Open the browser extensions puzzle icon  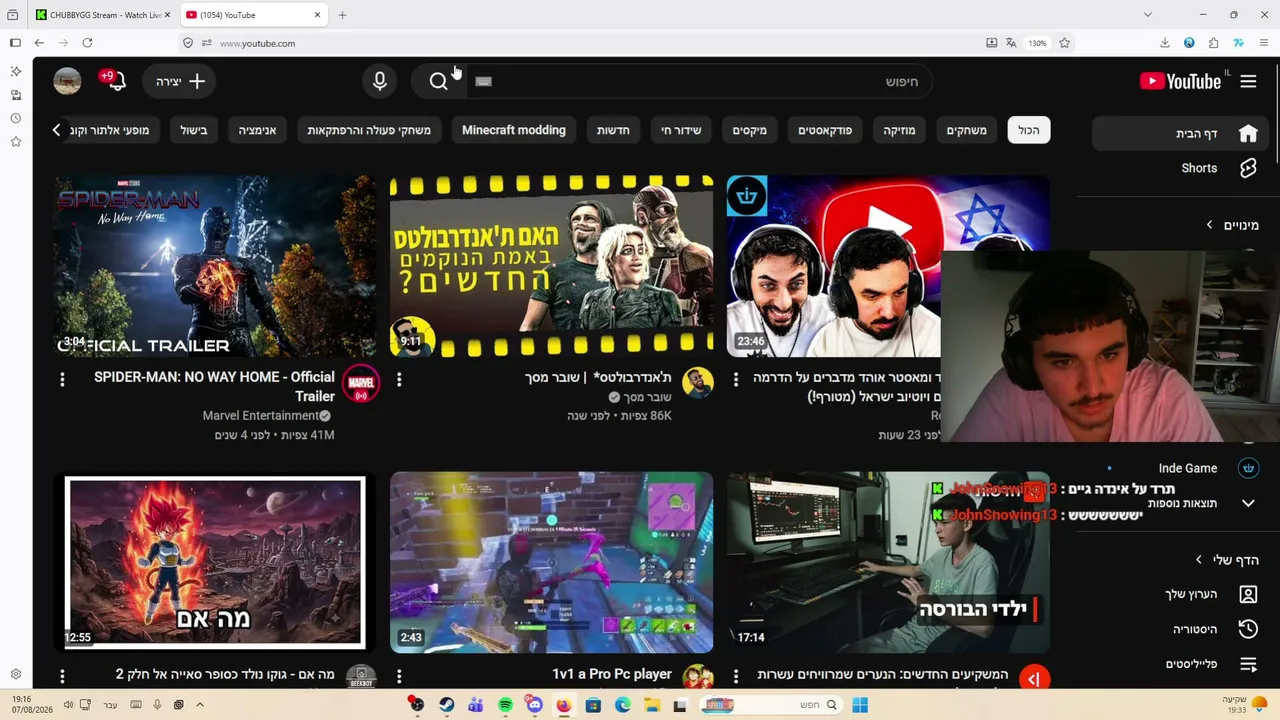pyautogui.click(x=1213, y=43)
